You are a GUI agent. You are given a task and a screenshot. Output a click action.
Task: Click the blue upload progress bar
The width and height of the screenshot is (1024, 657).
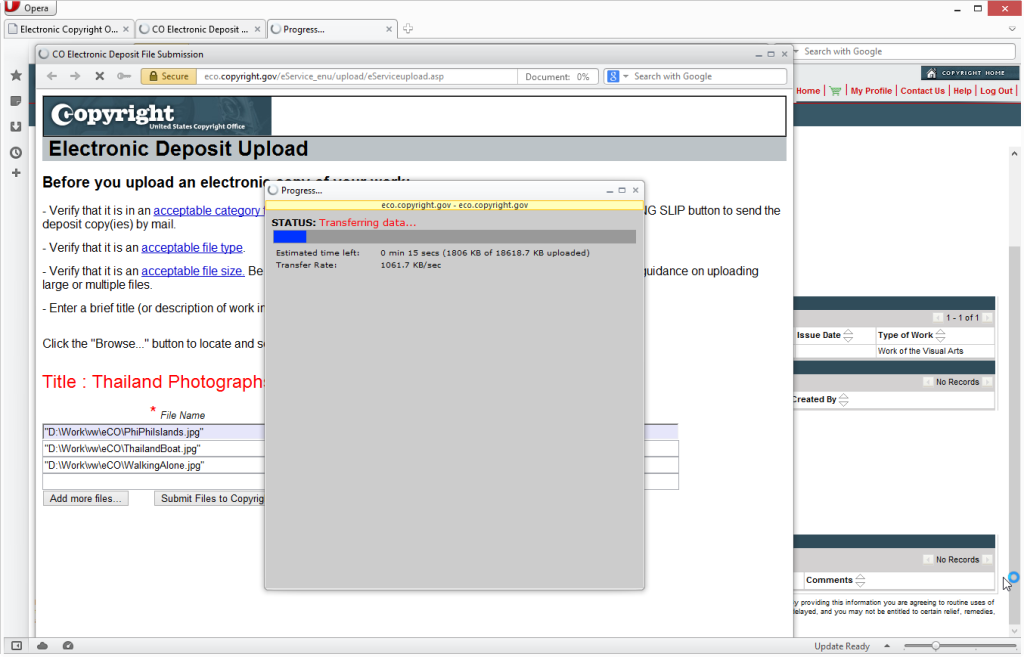coord(289,237)
